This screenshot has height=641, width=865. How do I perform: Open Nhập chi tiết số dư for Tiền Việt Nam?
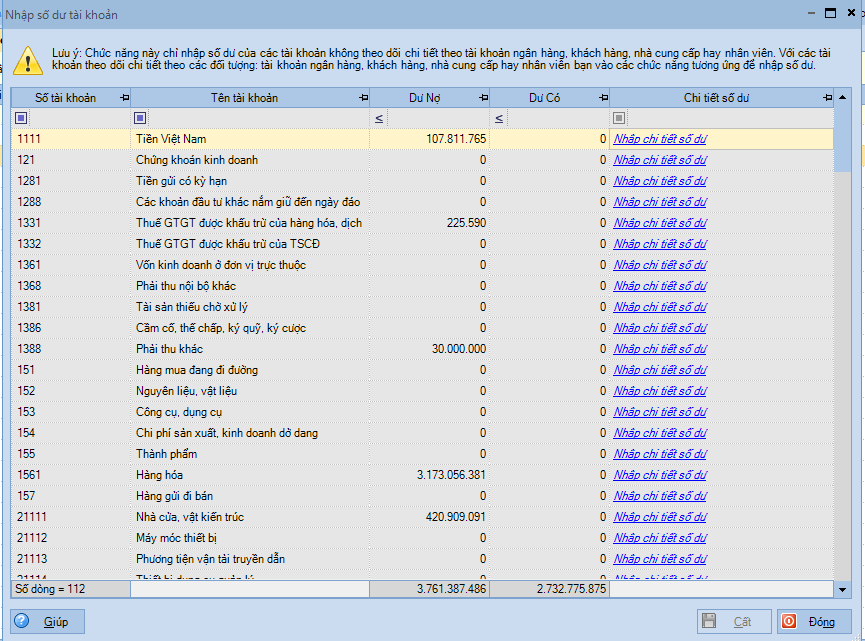pos(660,139)
